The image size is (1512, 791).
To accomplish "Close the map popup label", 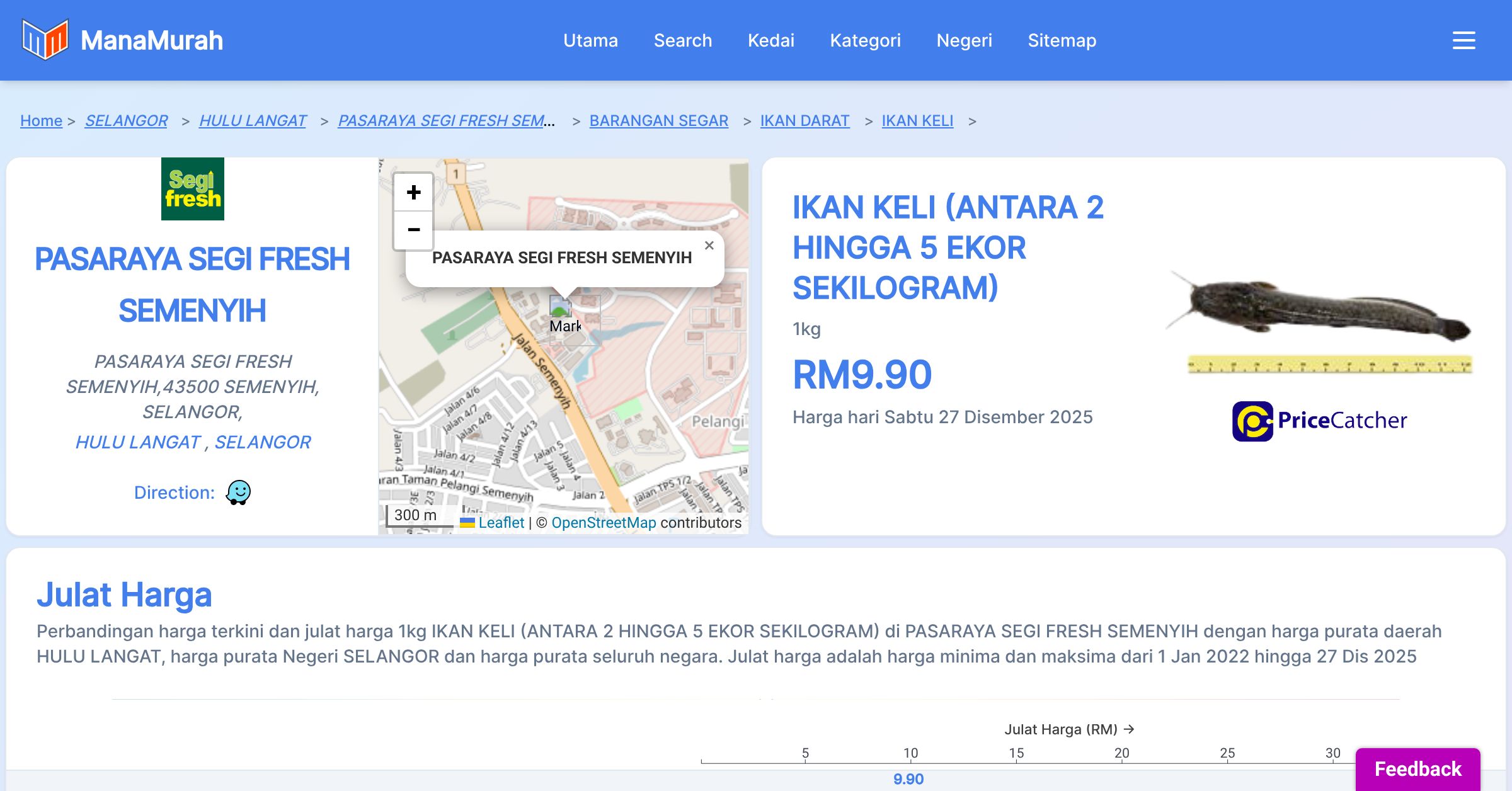I will pyautogui.click(x=709, y=246).
